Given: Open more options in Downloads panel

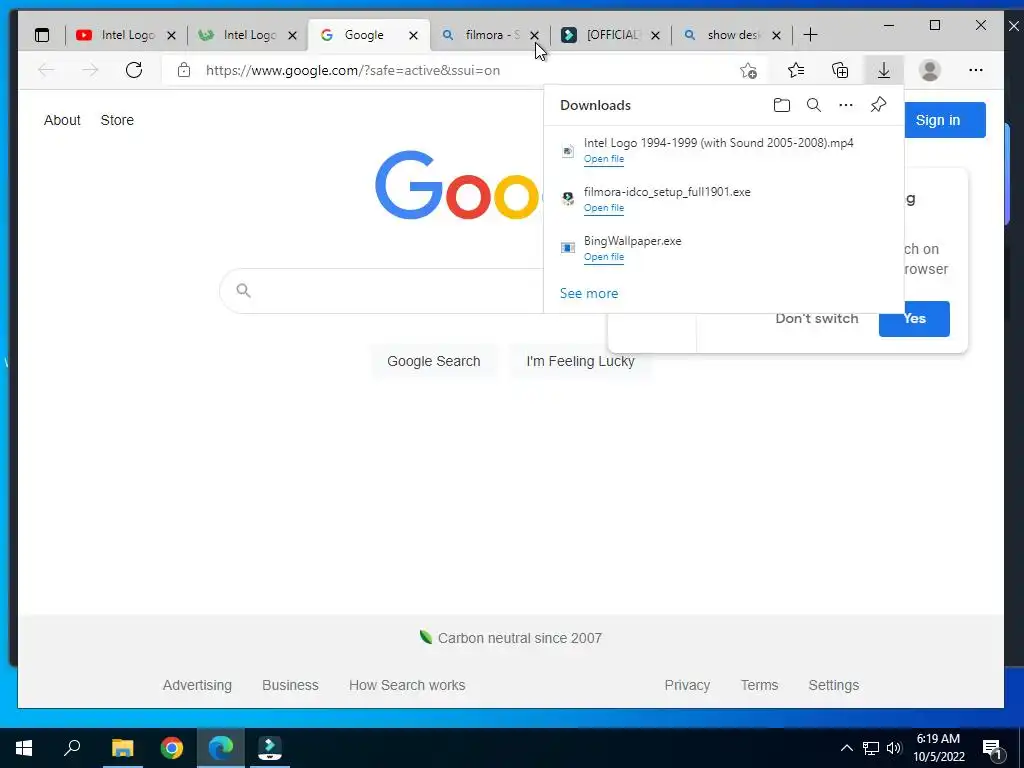Looking at the screenshot, I should (x=846, y=105).
